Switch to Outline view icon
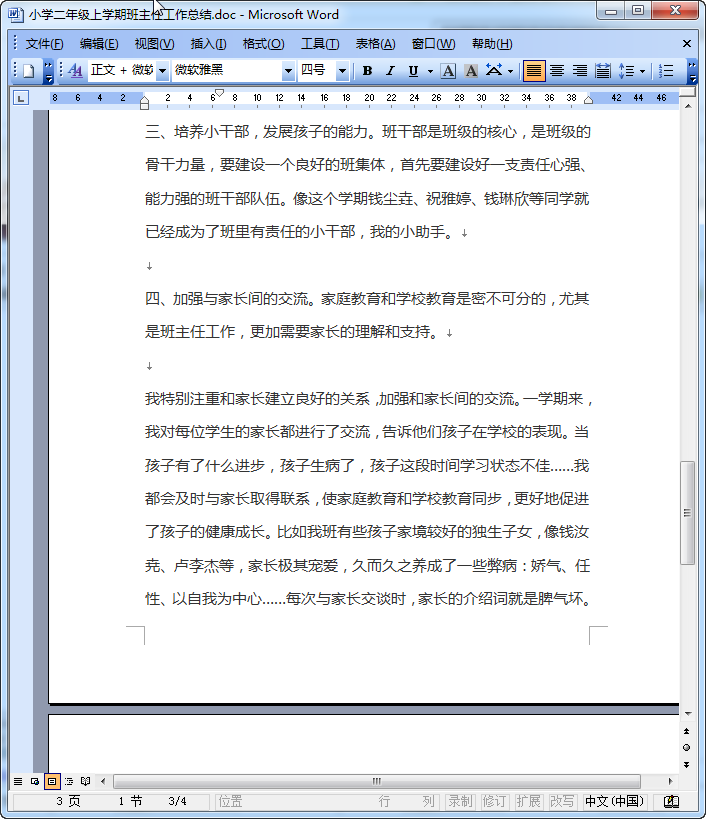 tap(69, 781)
